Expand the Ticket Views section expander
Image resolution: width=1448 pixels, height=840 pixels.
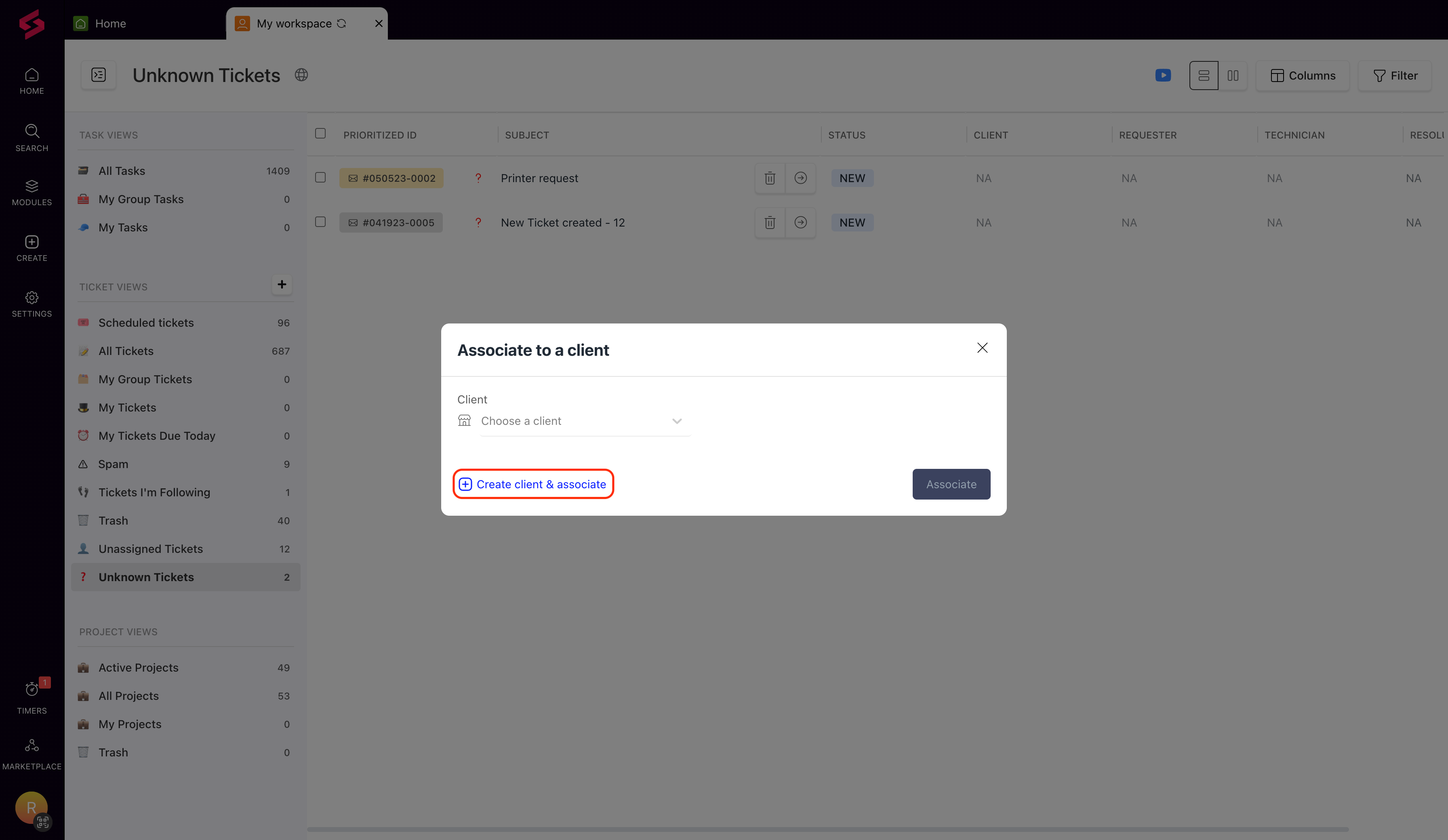point(113,287)
